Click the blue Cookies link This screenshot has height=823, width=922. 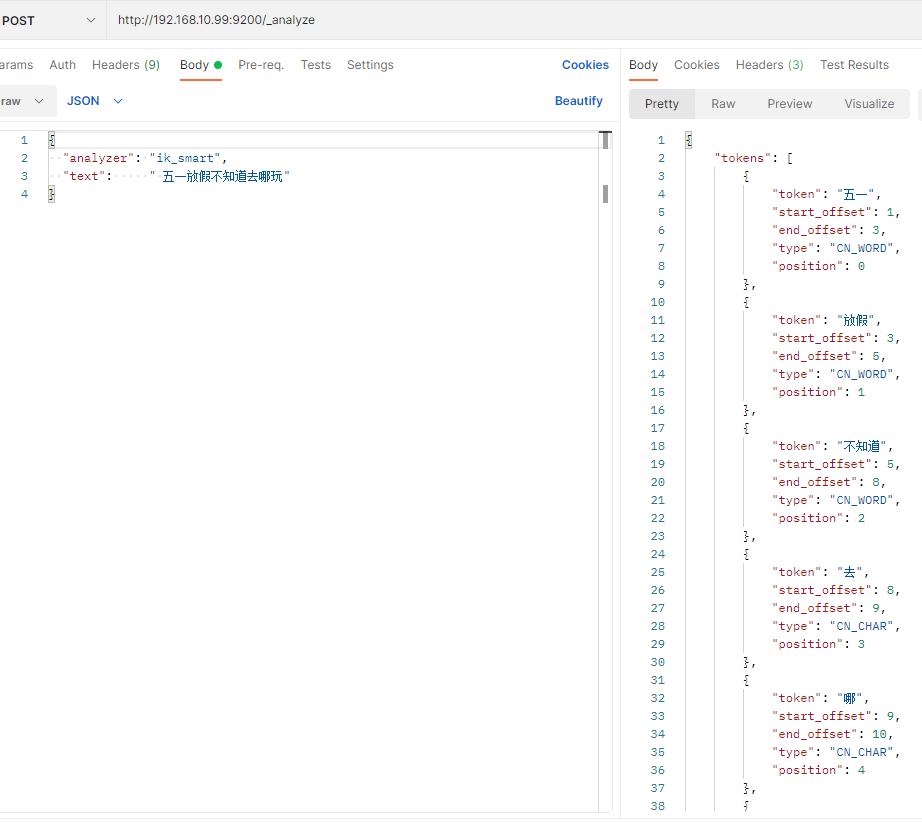click(585, 65)
